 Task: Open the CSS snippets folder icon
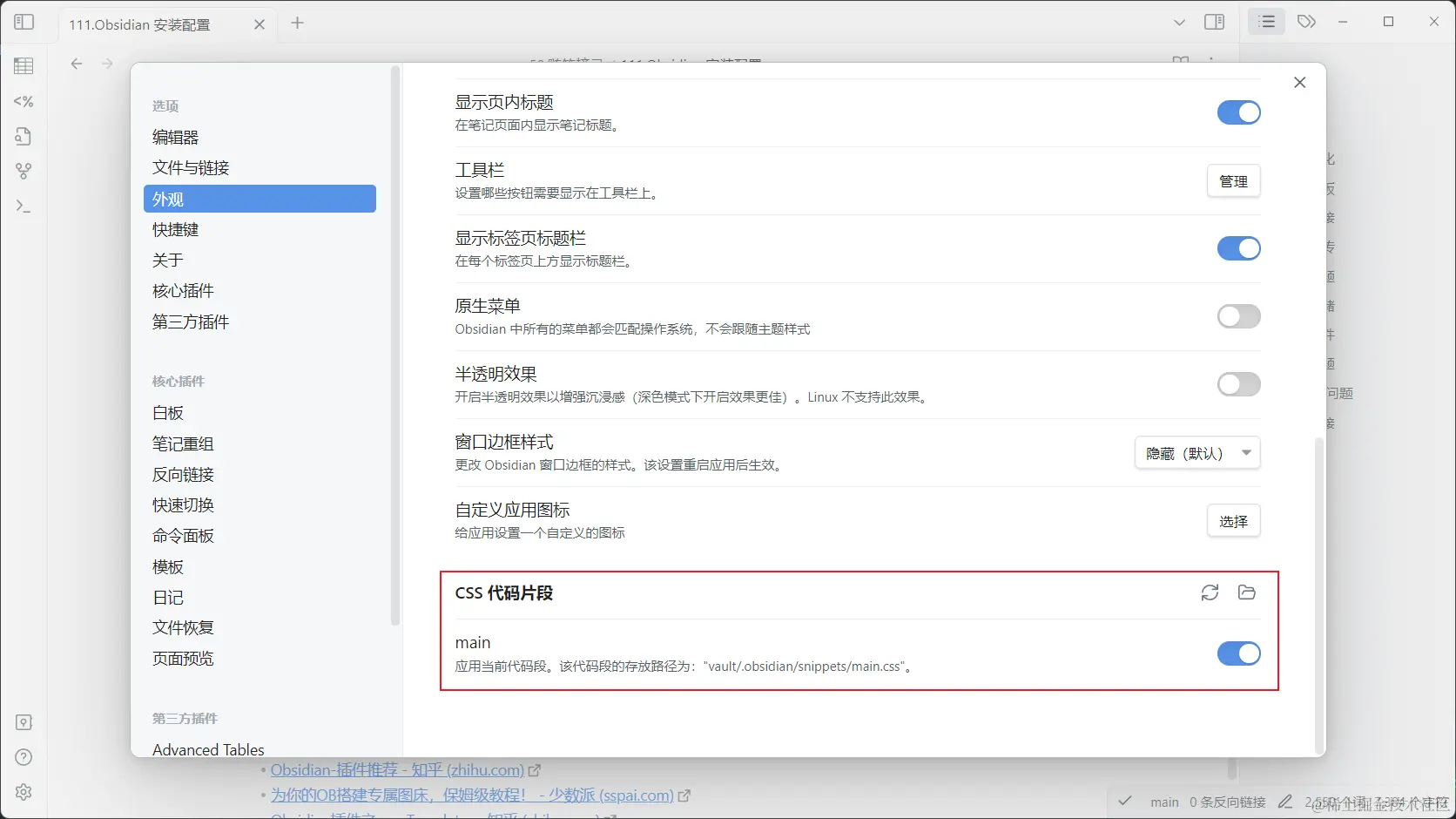tap(1246, 592)
